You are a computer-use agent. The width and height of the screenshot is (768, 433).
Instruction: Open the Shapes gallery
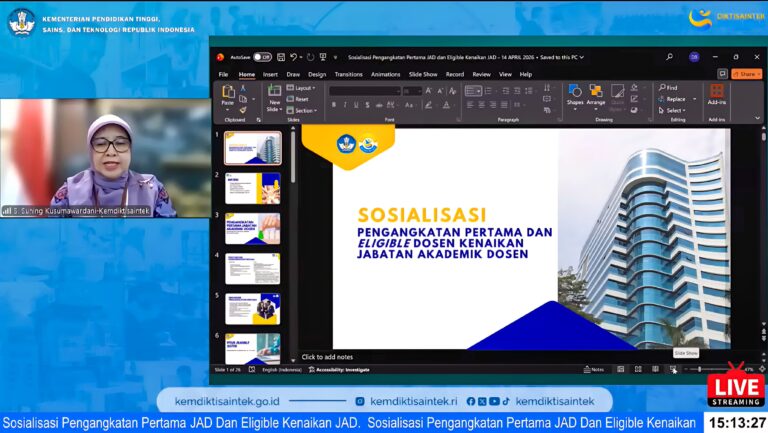point(575,96)
